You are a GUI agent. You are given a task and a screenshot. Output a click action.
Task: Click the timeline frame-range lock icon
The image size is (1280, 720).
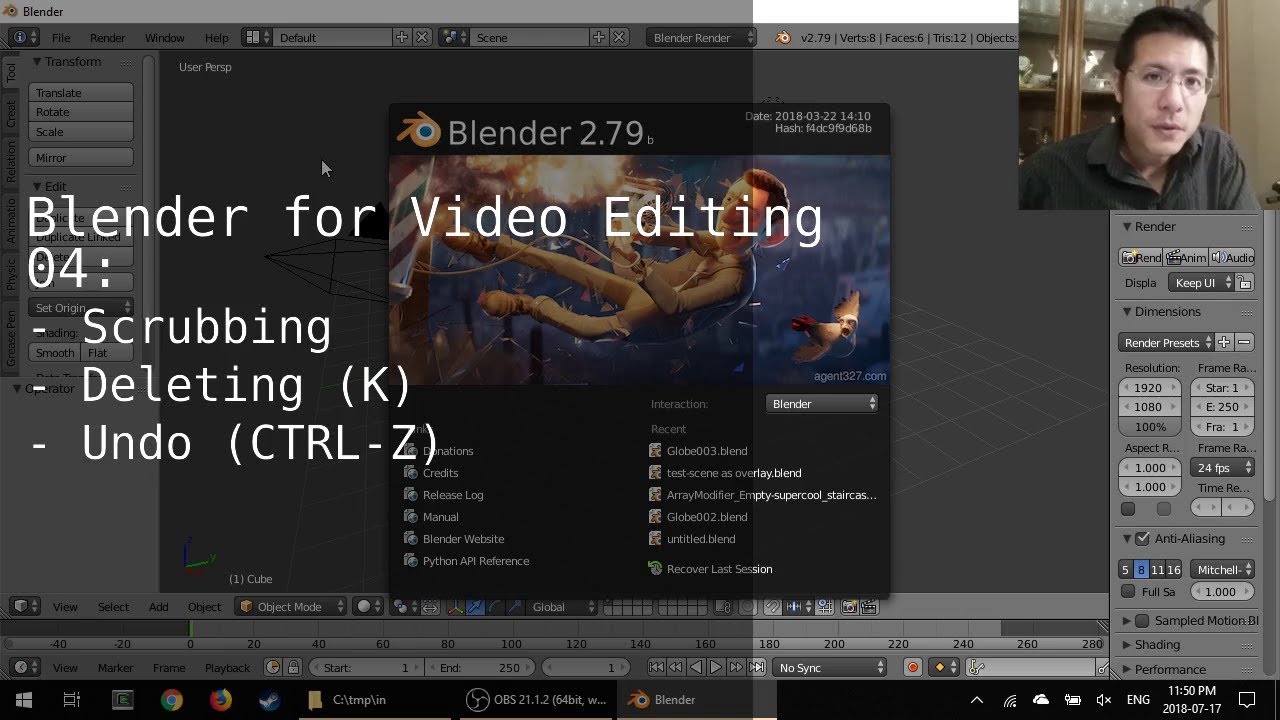coord(293,667)
